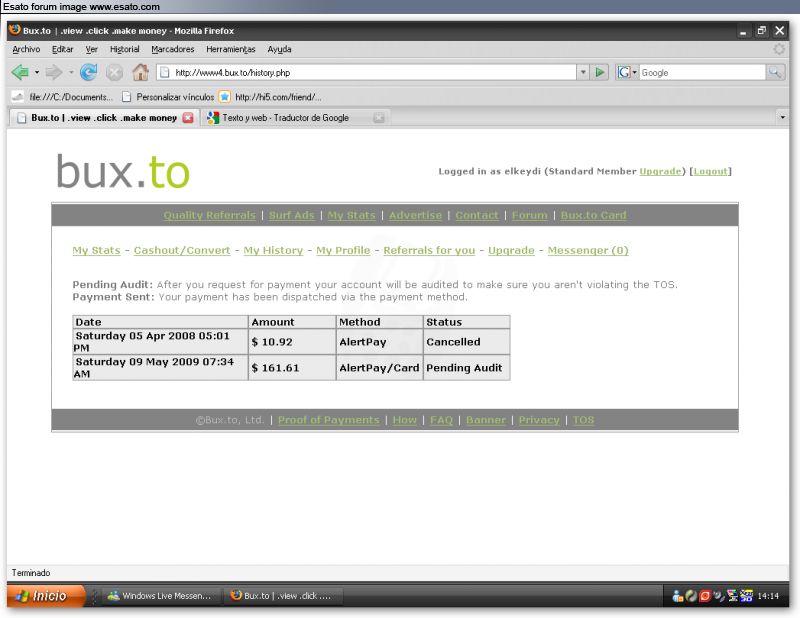The width and height of the screenshot is (800, 618).
Task: Click the Google search engine icon
Action: pos(623,72)
